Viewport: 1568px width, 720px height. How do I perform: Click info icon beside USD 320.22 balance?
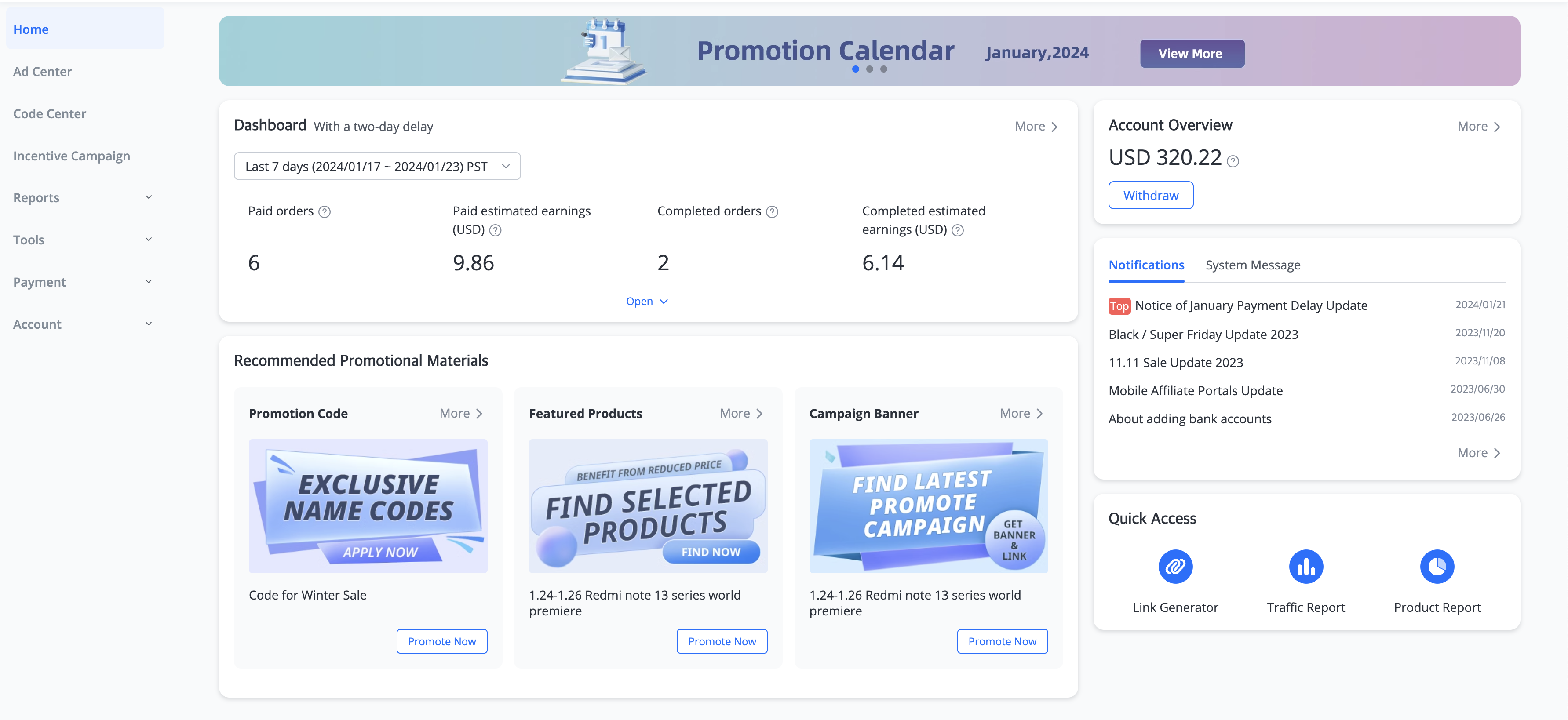tap(1233, 161)
